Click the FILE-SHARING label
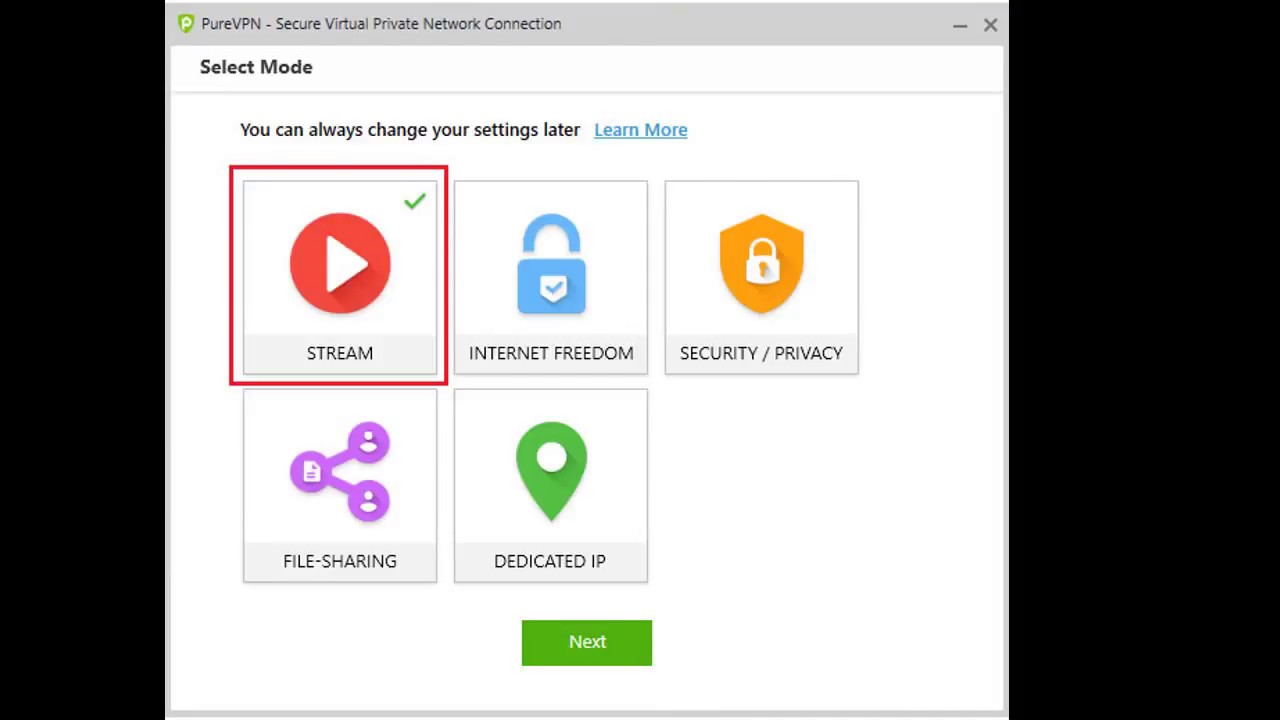Screen dimensions: 1280x720 point(340,561)
